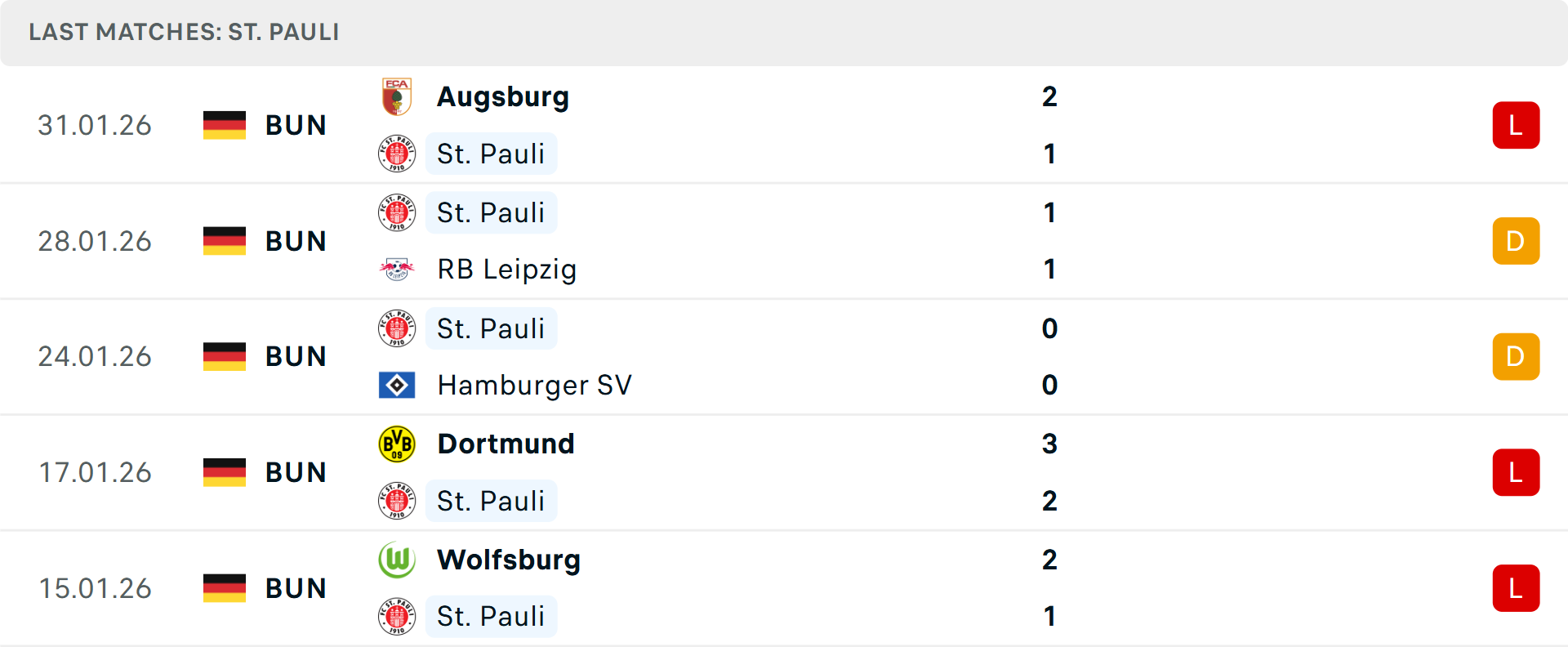The image size is (1568, 647).
Task: Toggle the L badge for the Wolfsburg defeat
Action: tap(1517, 588)
